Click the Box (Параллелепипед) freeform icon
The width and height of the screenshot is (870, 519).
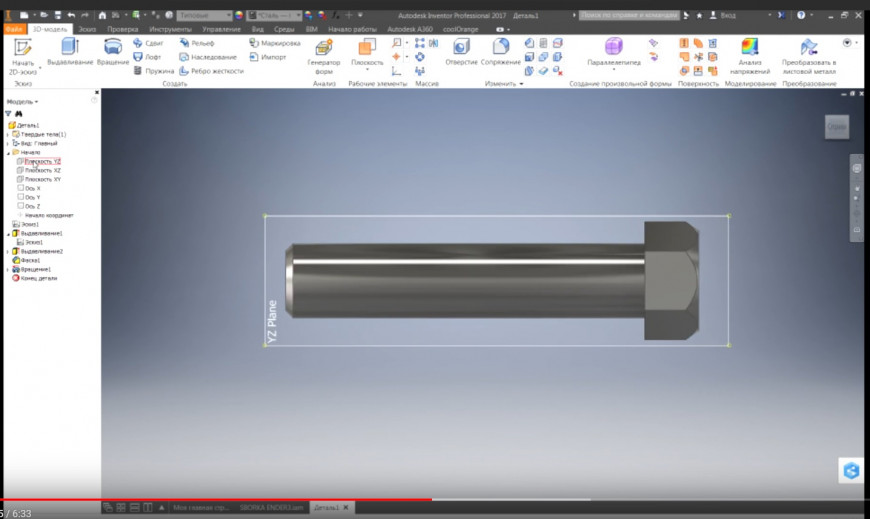pos(613,47)
